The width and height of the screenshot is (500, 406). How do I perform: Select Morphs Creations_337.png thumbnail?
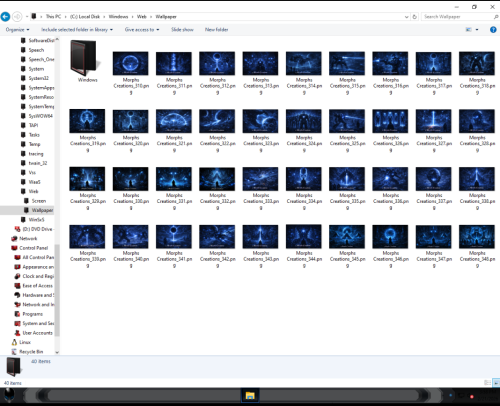click(433, 179)
